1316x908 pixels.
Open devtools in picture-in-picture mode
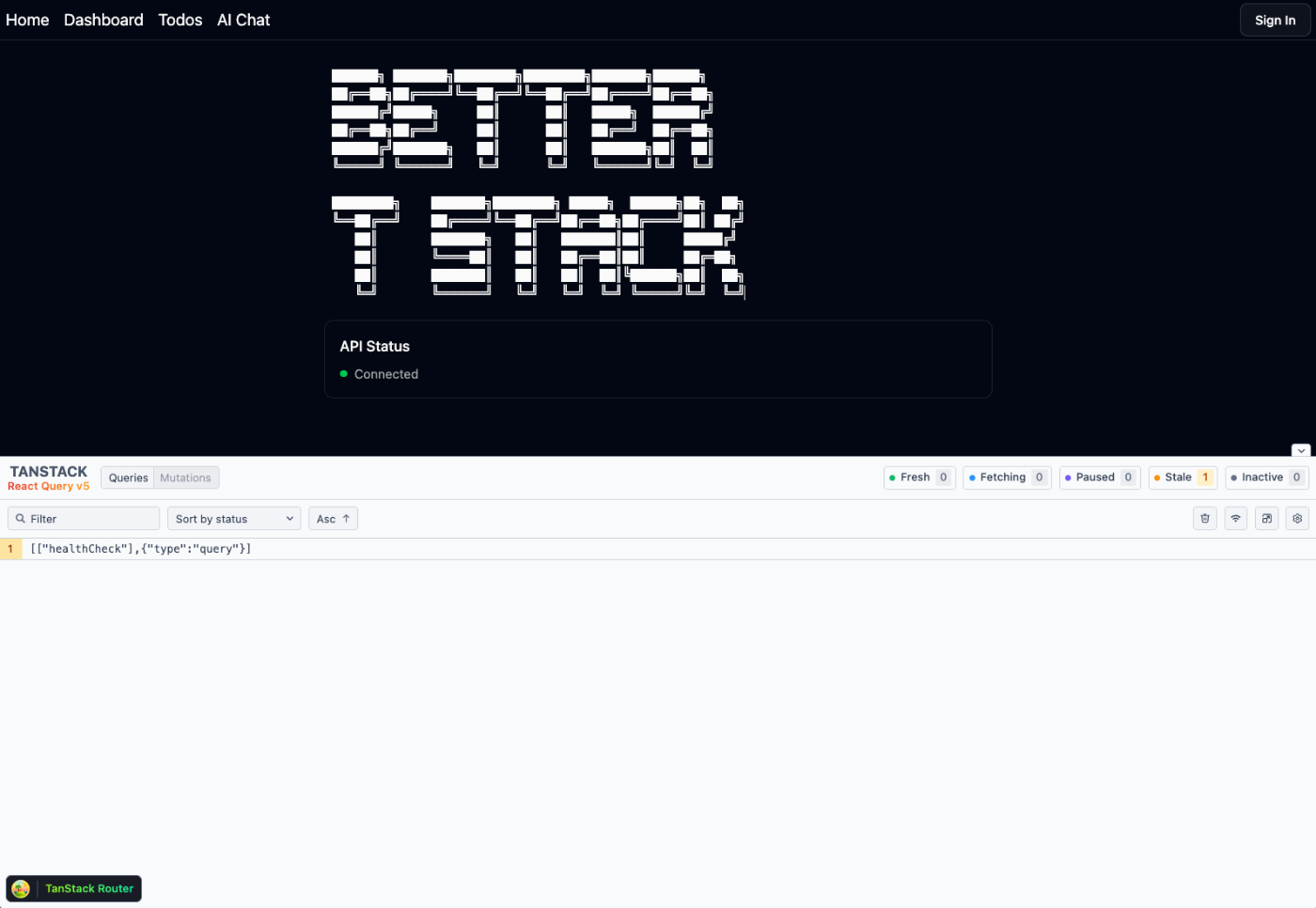click(1267, 518)
